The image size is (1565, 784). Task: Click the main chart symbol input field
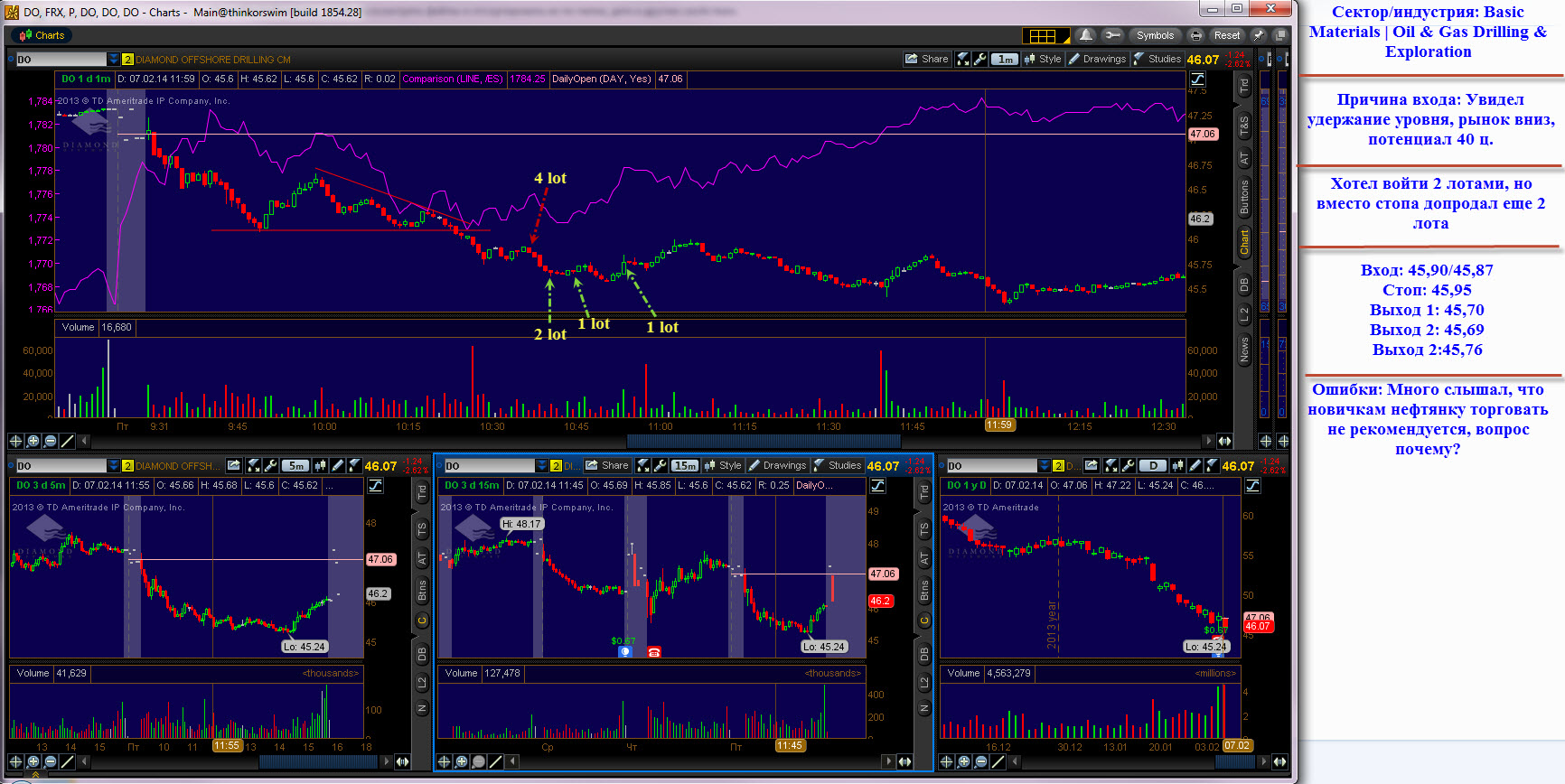(61, 60)
